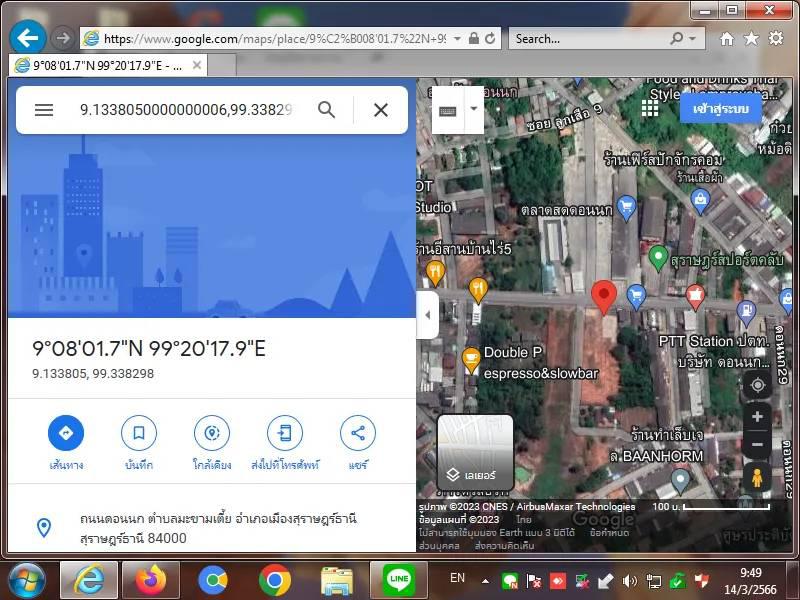800x600 pixels.
Task: Open the Google Maps hamburger menu
Action: [x=44, y=110]
